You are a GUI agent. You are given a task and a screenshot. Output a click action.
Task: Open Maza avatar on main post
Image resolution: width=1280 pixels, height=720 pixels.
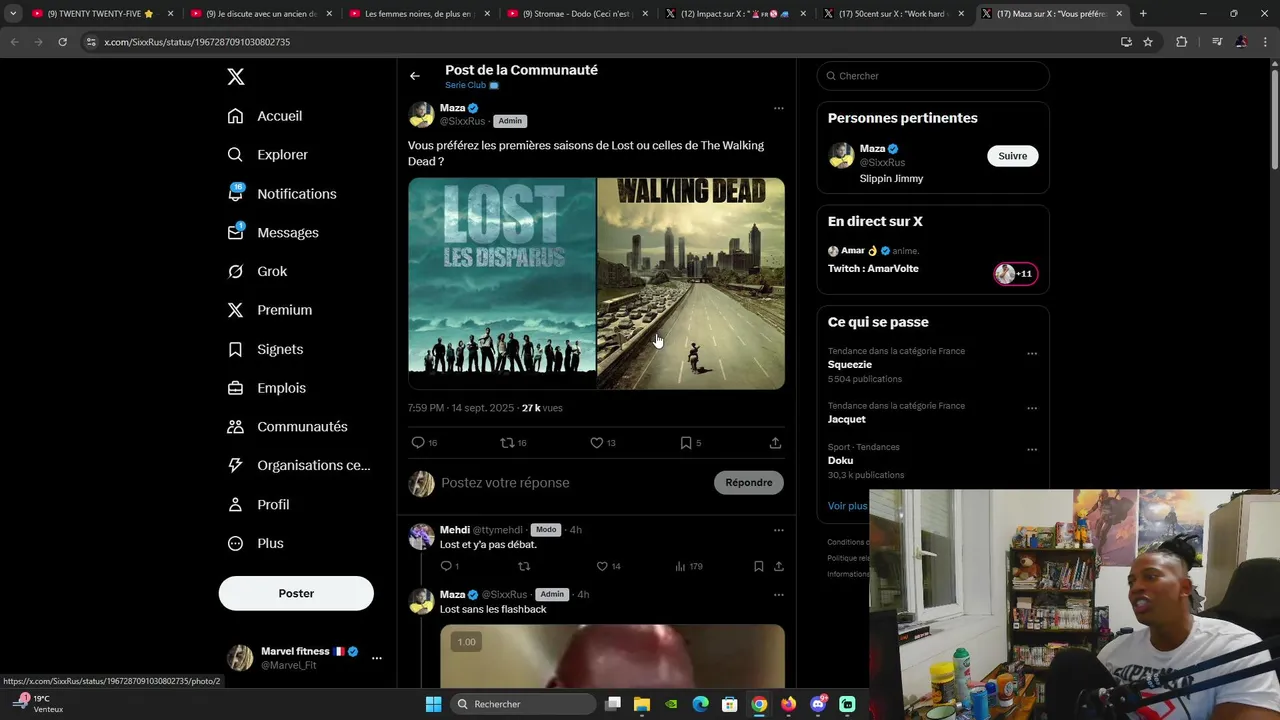(x=421, y=115)
